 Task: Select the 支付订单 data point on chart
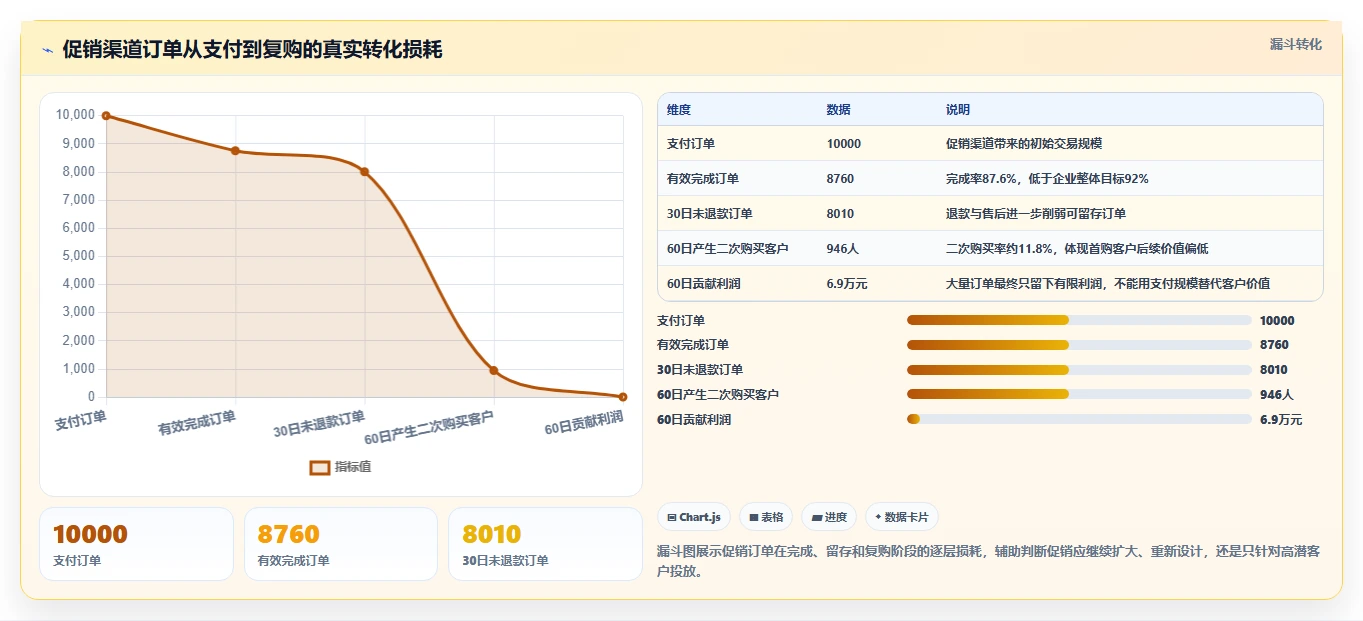coord(106,116)
